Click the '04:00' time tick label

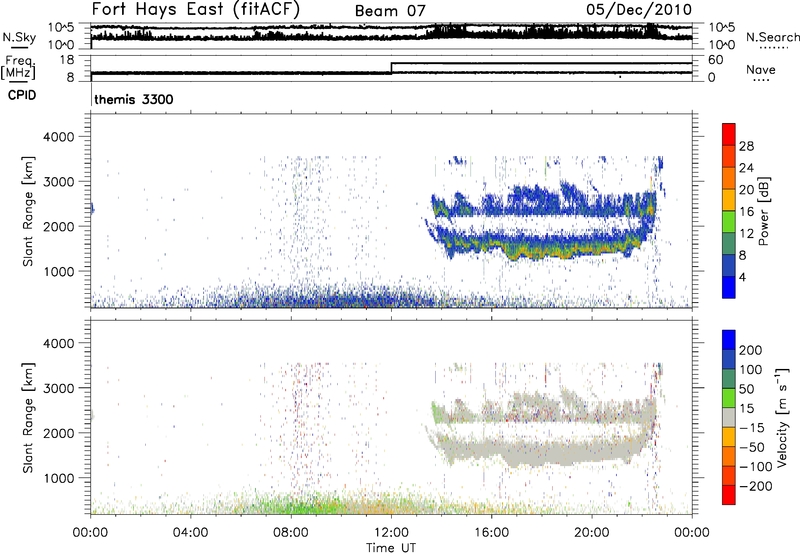tap(190, 533)
